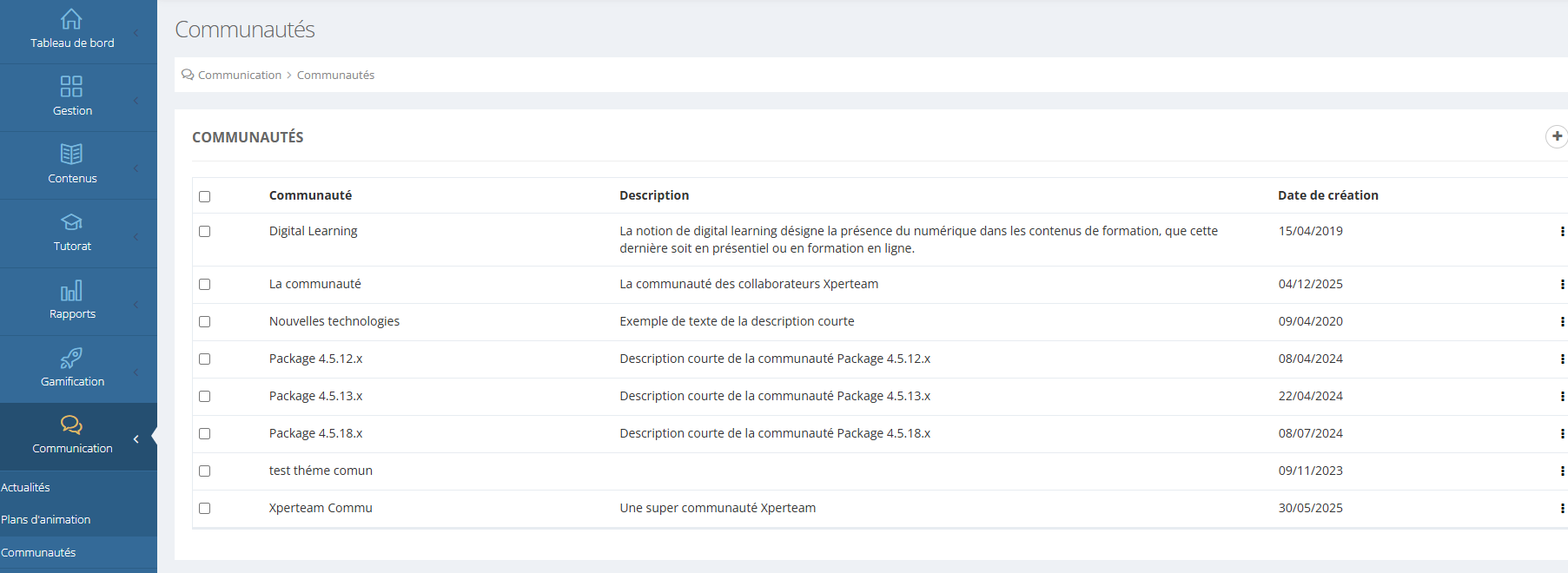This screenshot has width=1568, height=573.
Task: Expand the Rapports submenu chevron
Action: 136,304
